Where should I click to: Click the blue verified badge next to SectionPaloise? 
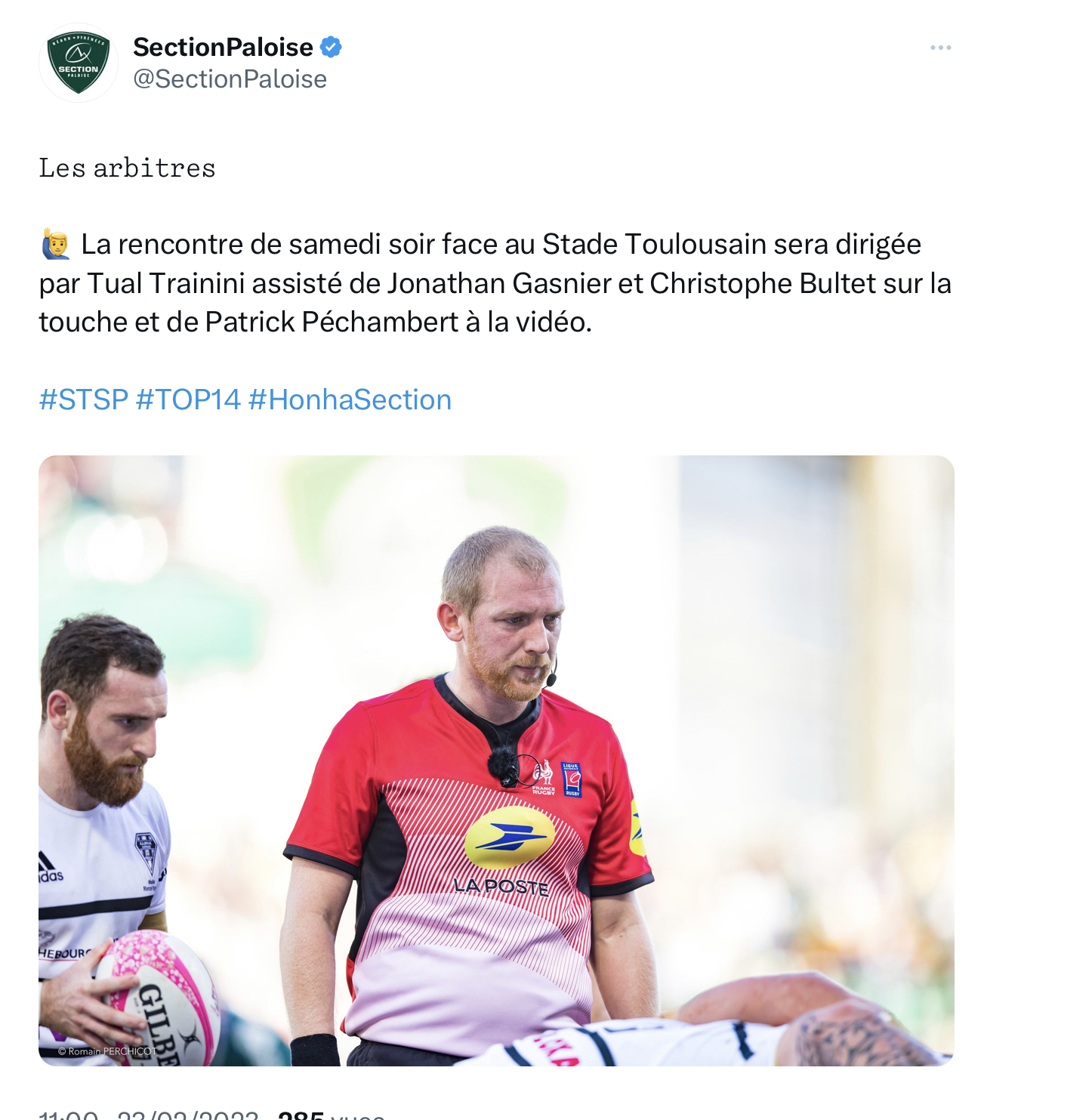[x=331, y=47]
